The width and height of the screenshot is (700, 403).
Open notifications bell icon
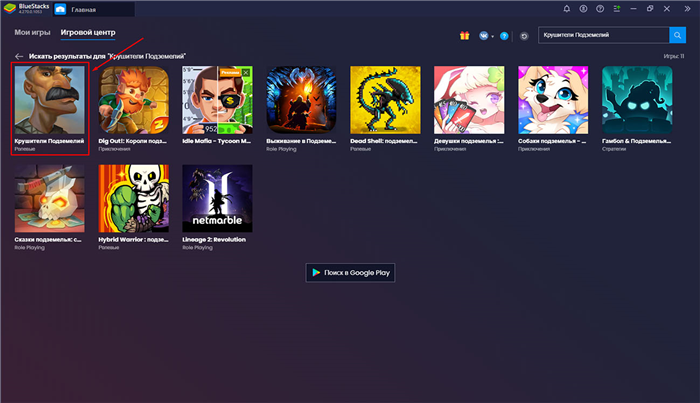click(x=567, y=8)
